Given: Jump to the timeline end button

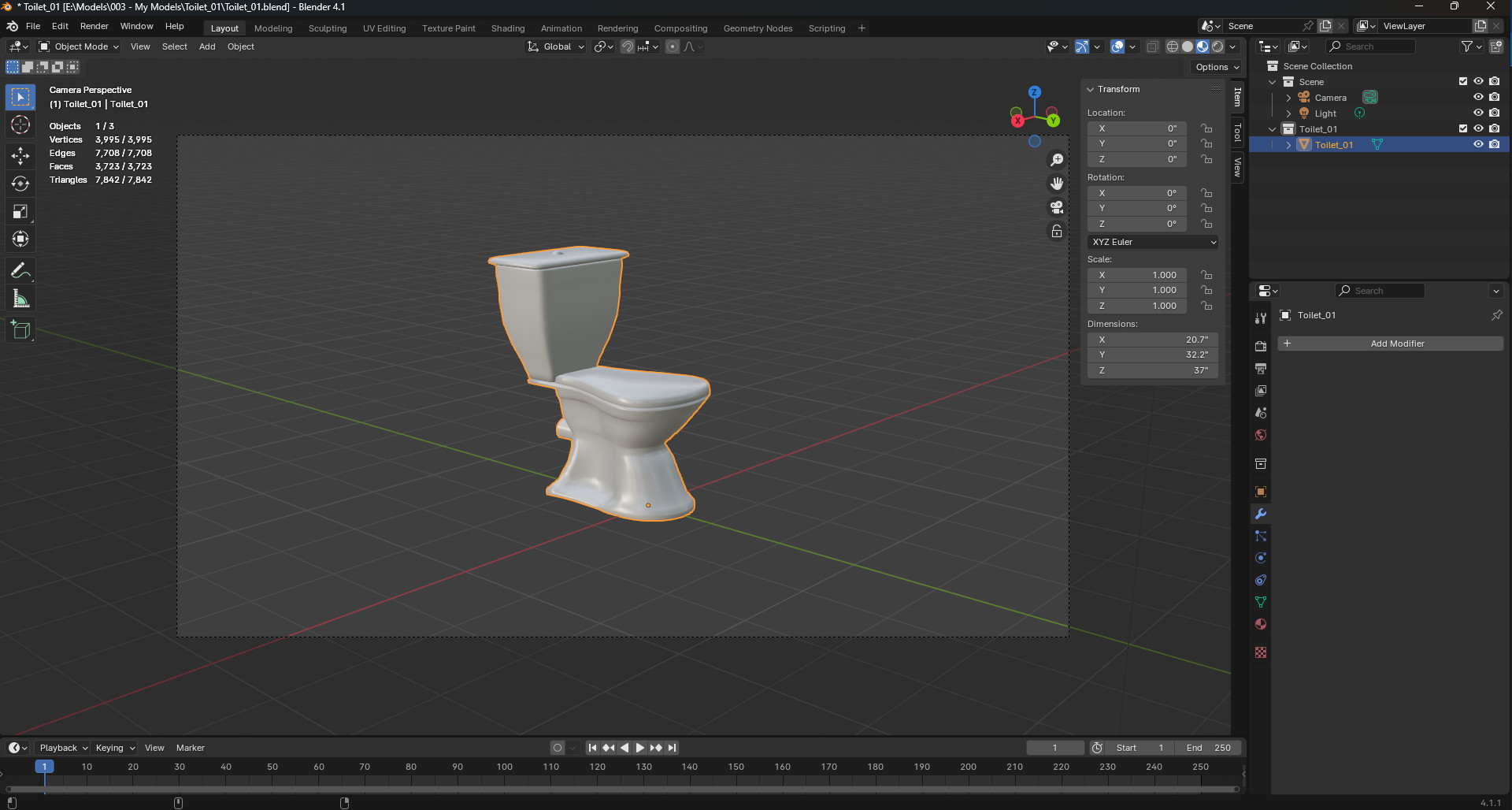Looking at the screenshot, I should [x=672, y=748].
